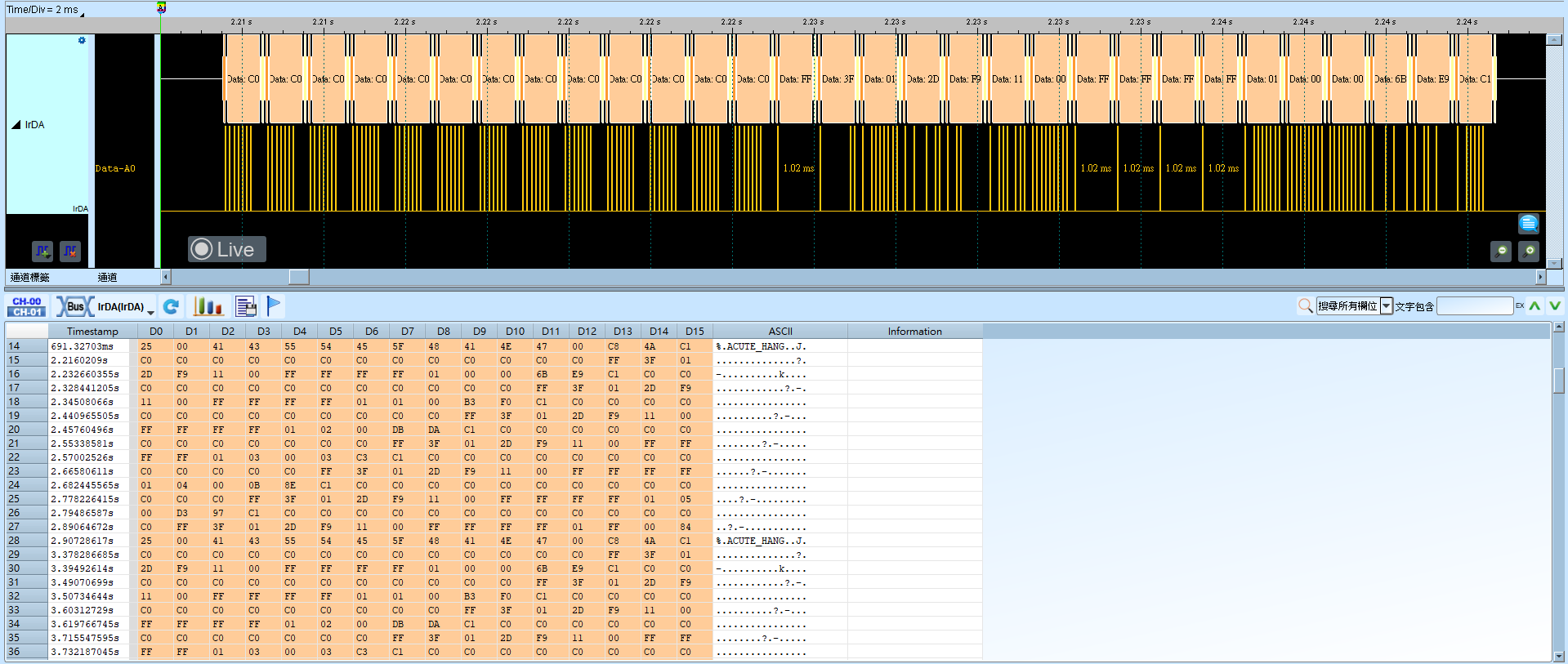Click the CH-00/CH-01 channel icon

click(27, 306)
